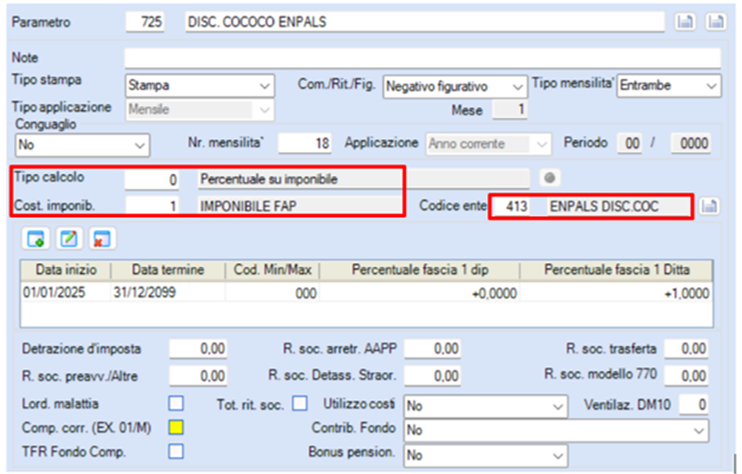Open the Contrib. Fondo dropdown
This screenshot has width=742, height=474.
(x=556, y=430)
